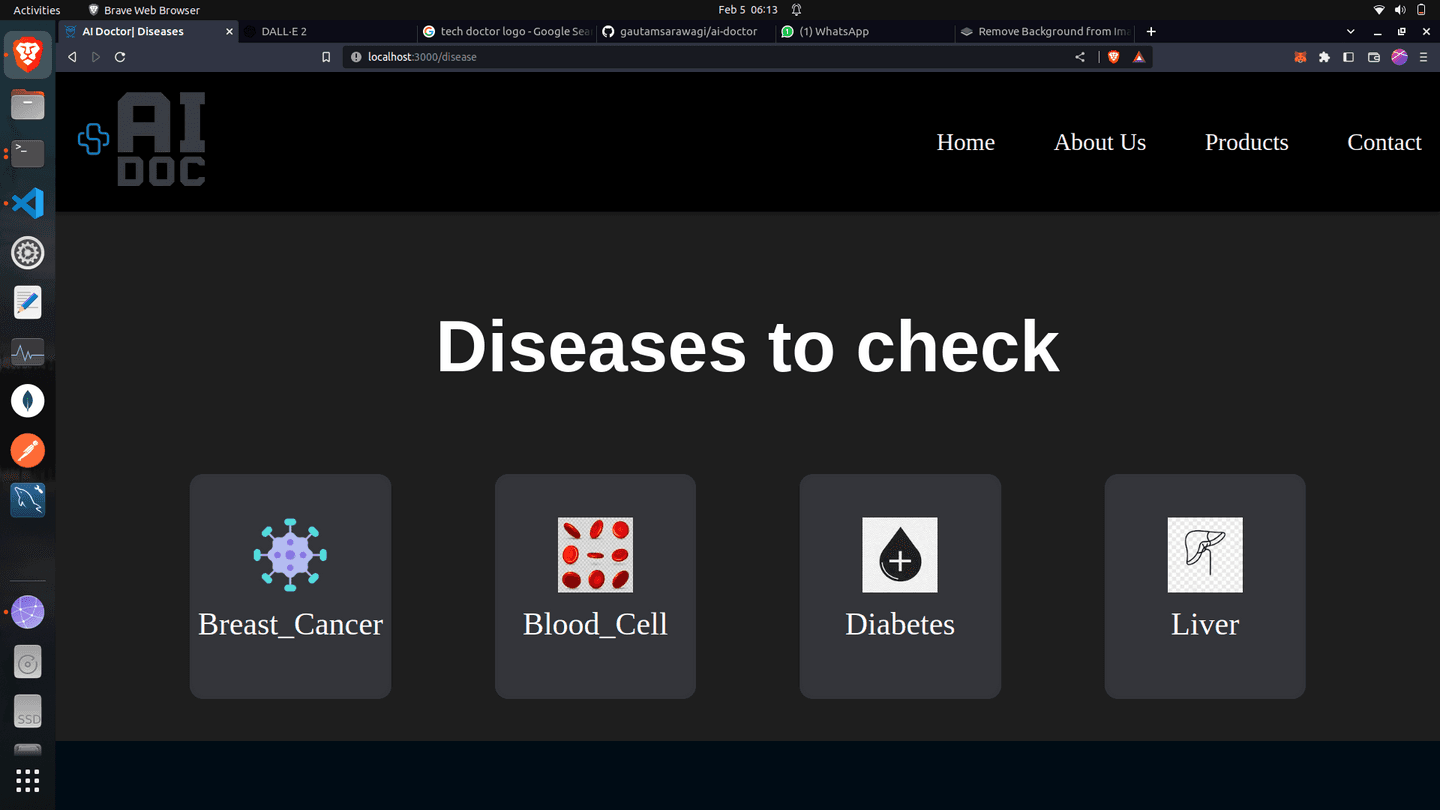Click the Diabetes label text
Screen dimensions: 1440x810
[900, 624]
